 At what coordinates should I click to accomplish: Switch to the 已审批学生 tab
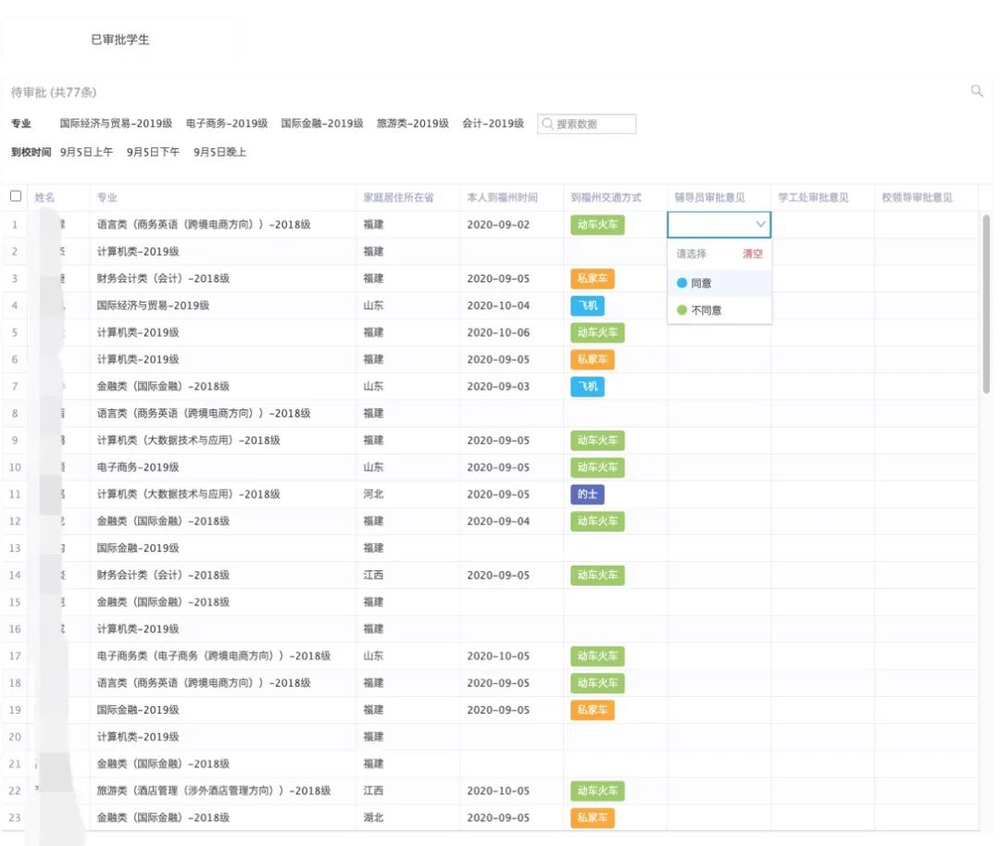120,40
